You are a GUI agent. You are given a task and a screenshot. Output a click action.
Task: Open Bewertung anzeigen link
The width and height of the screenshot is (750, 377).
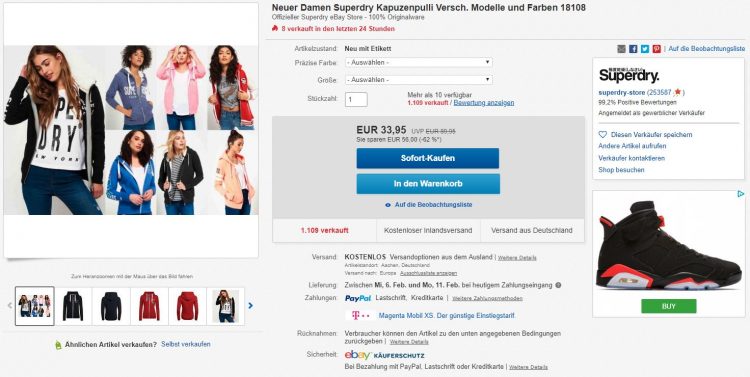(484, 103)
